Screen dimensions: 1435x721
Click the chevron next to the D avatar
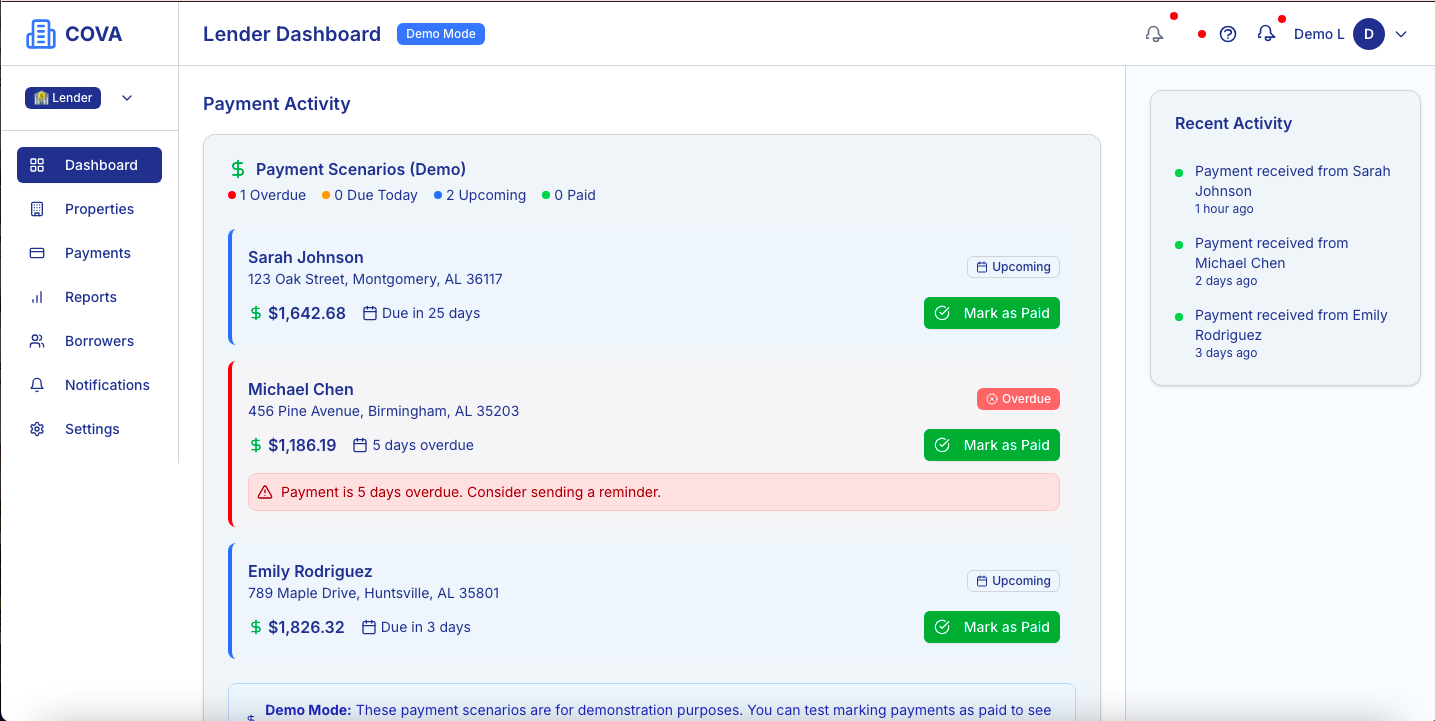(x=1401, y=33)
